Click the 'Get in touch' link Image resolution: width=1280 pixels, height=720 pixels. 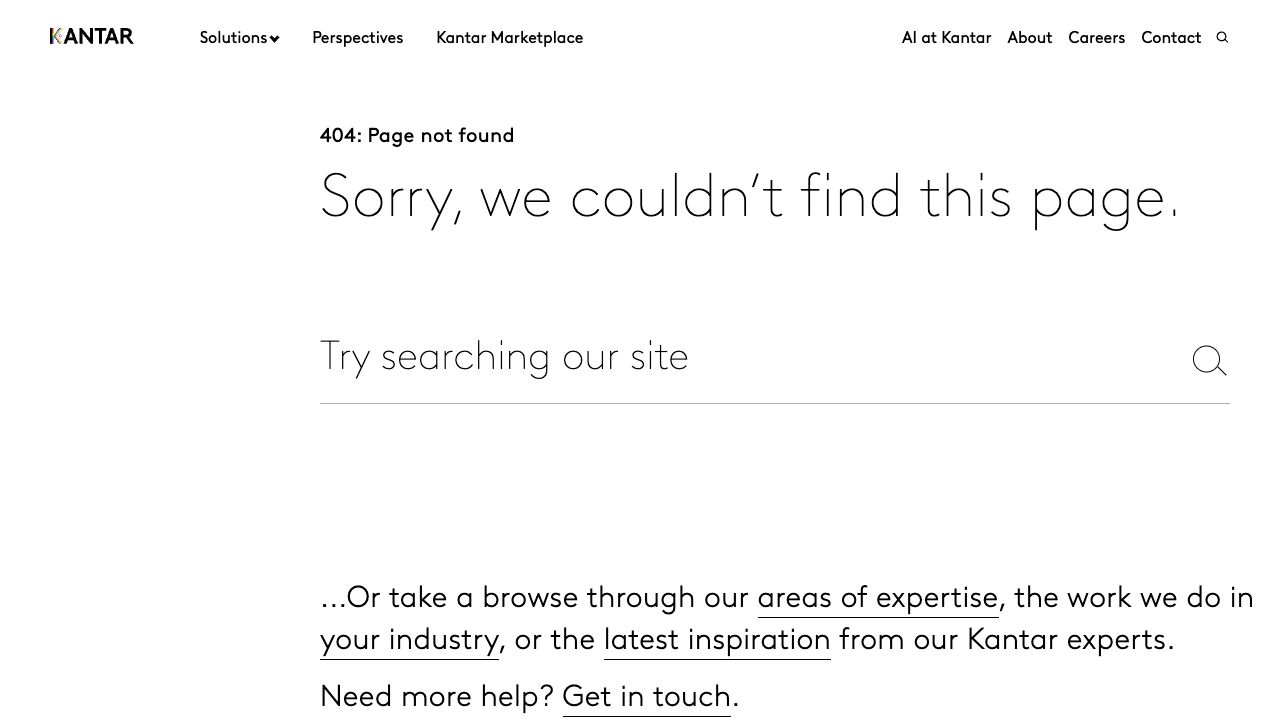point(646,695)
